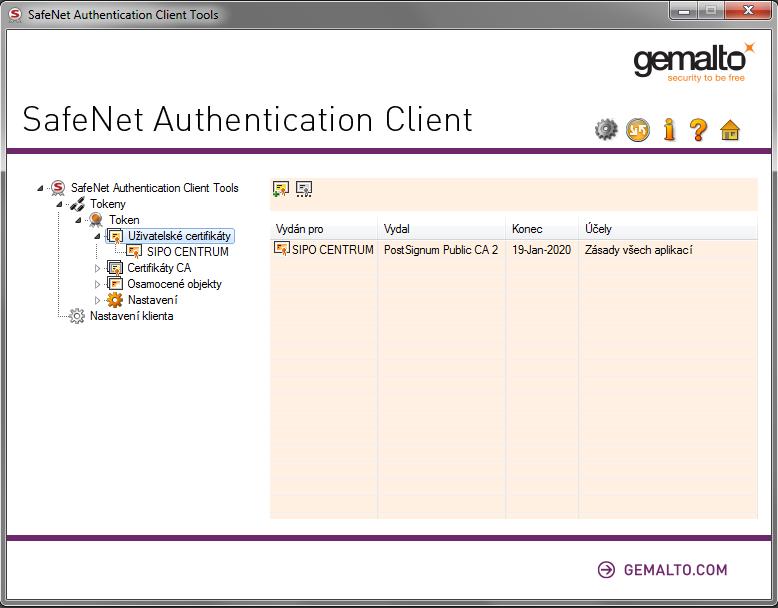Click the Token medal icon

pyautogui.click(x=96, y=219)
